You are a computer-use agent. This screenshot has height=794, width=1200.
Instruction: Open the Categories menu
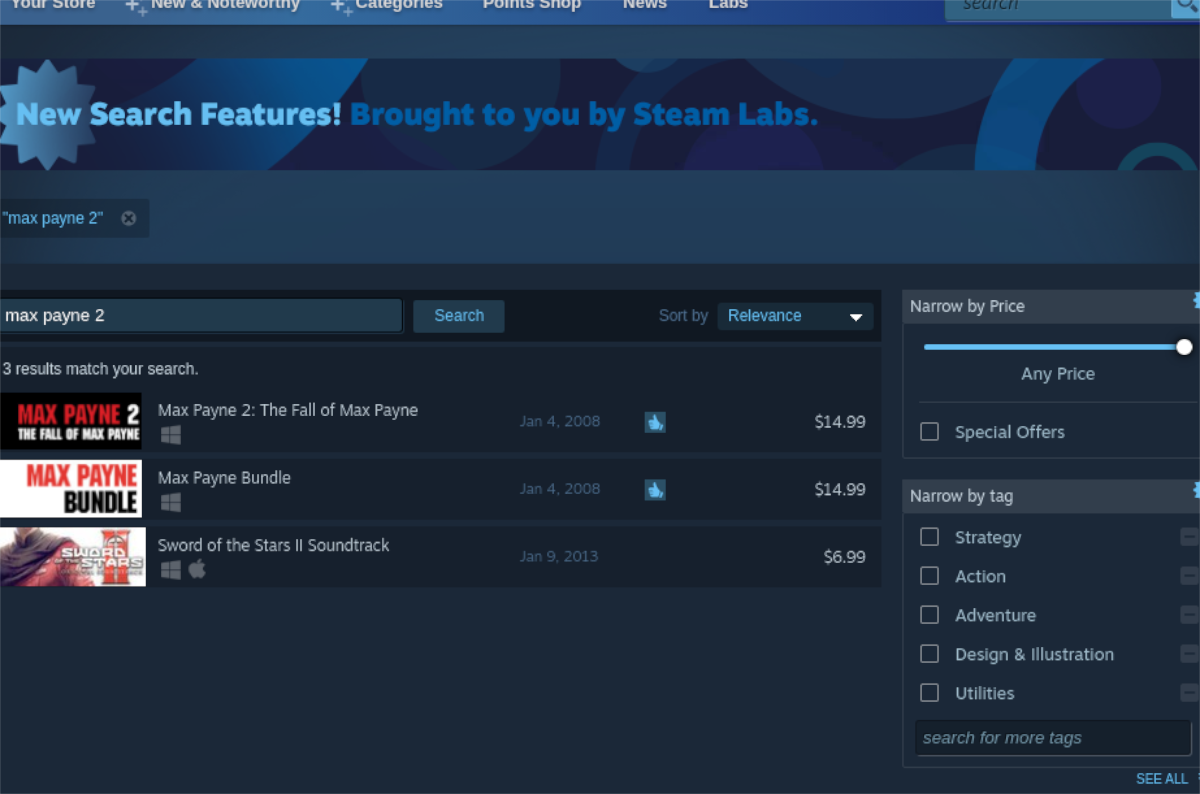tap(399, 5)
